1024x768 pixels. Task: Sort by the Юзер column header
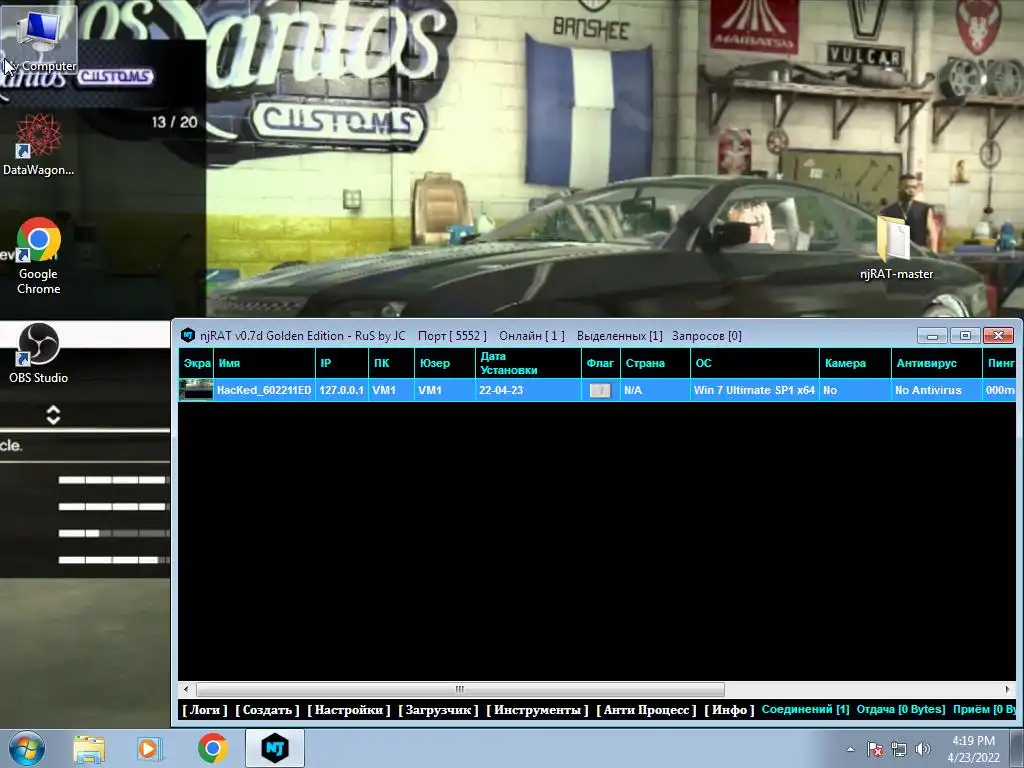(445, 363)
